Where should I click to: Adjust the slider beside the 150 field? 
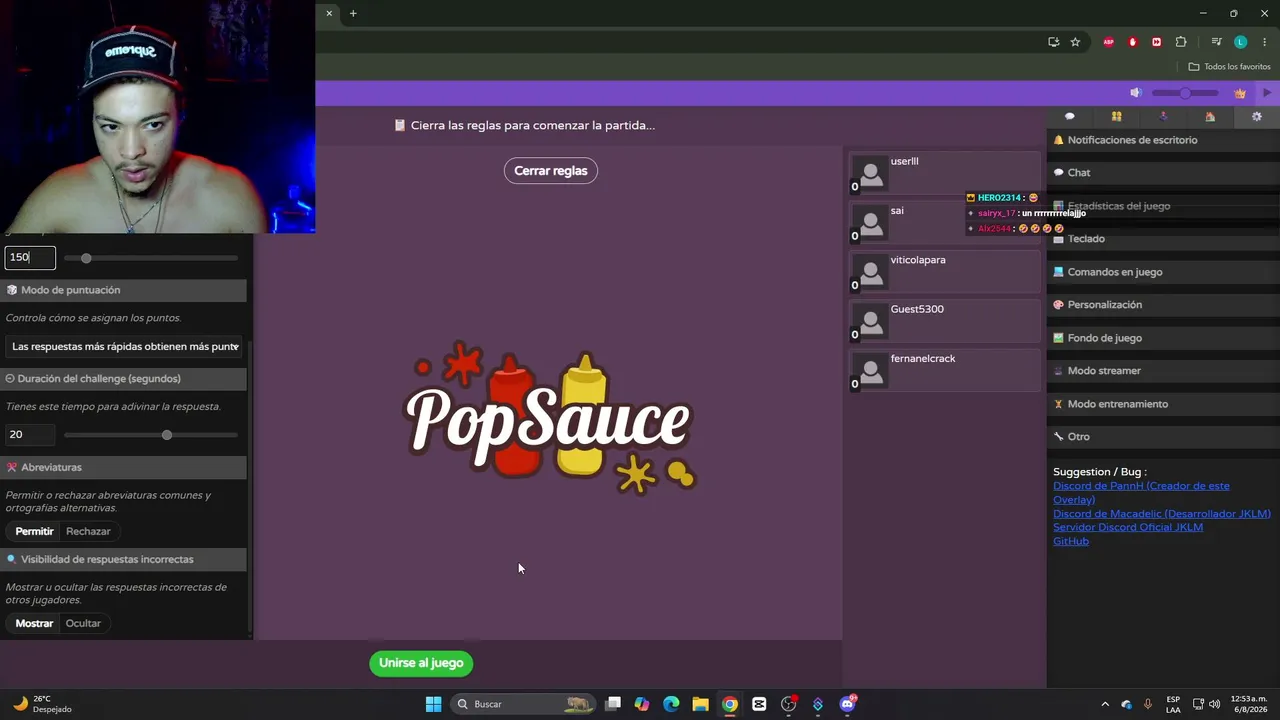point(151,258)
